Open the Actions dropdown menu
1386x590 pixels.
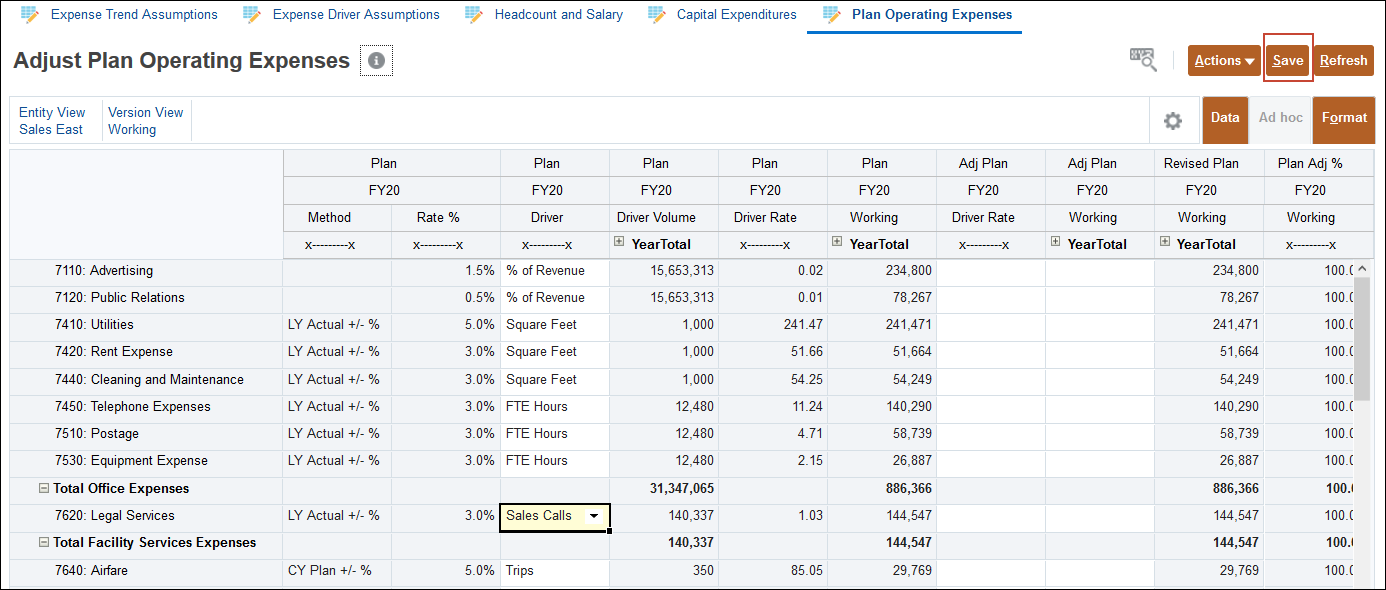[1223, 60]
